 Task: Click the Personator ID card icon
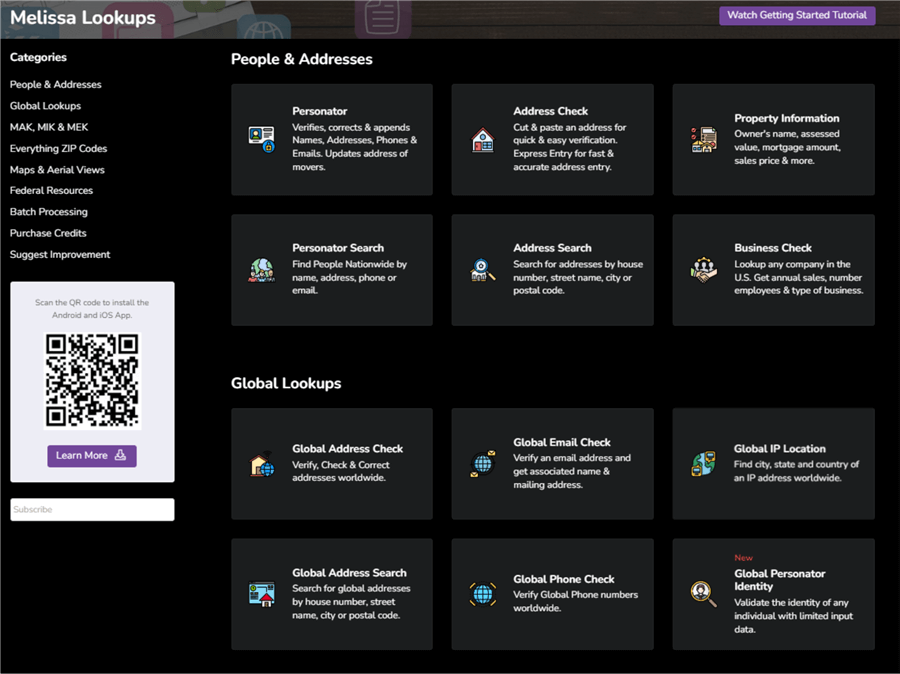pos(262,140)
